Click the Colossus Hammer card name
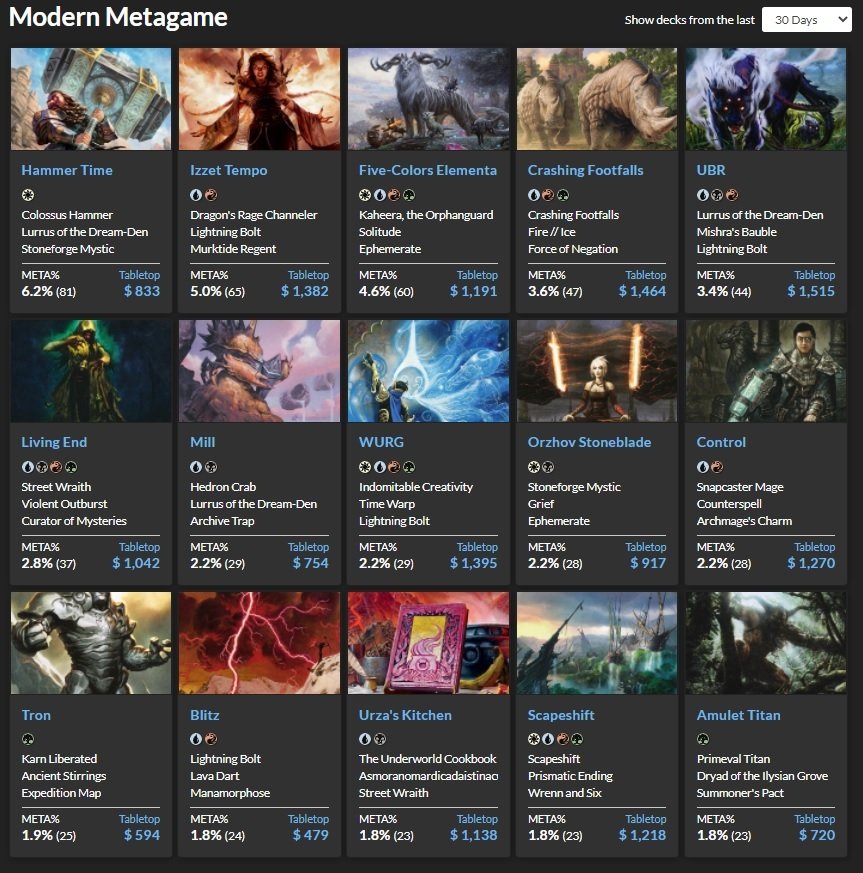 (67, 215)
